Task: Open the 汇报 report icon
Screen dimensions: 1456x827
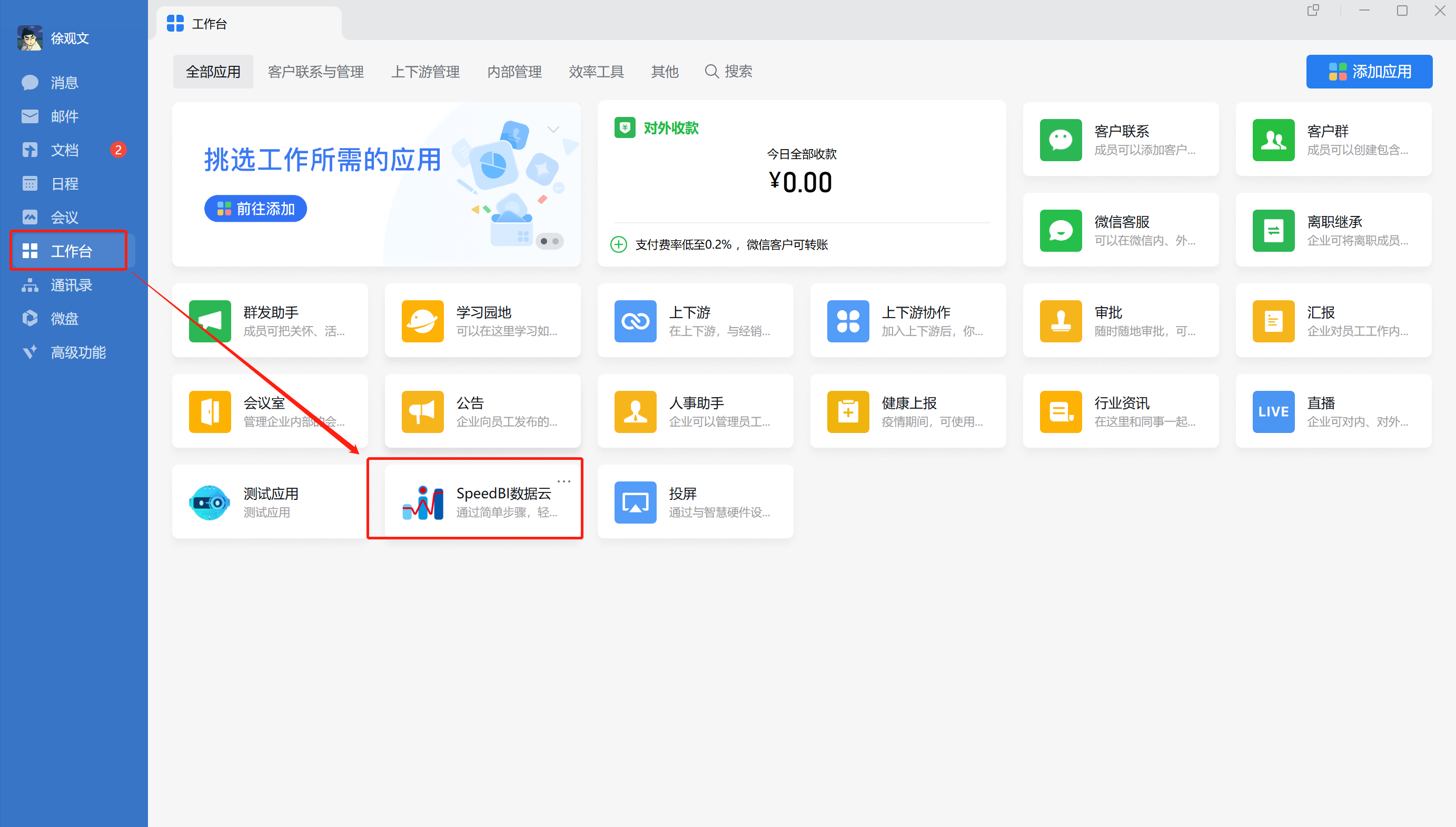Action: click(x=1273, y=321)
